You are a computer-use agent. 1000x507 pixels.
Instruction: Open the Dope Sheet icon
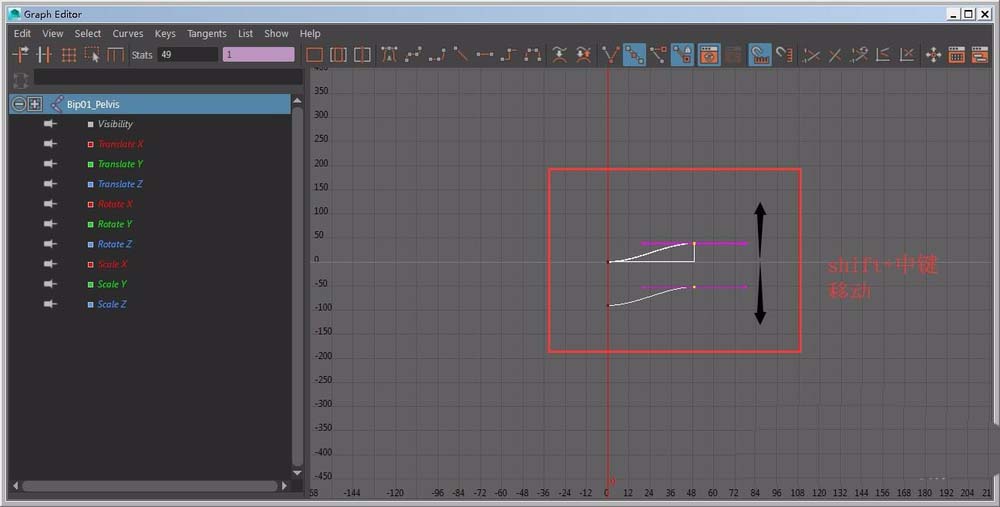tap(957, 55)
